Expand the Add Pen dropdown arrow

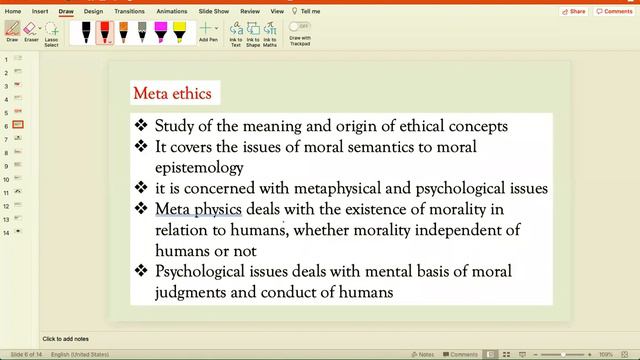[x=216, y=29]
